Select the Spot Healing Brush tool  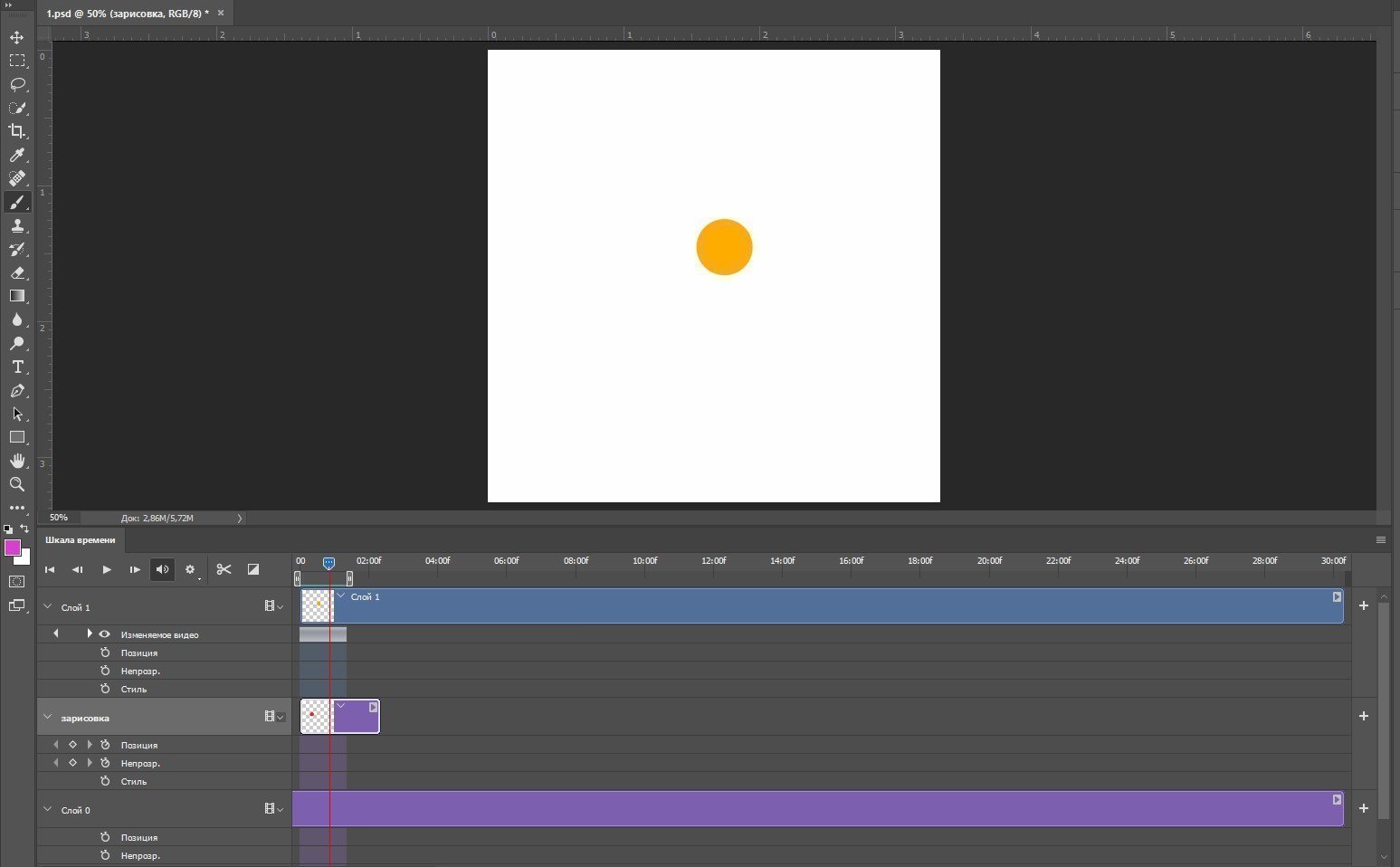(x=17, y=178)
